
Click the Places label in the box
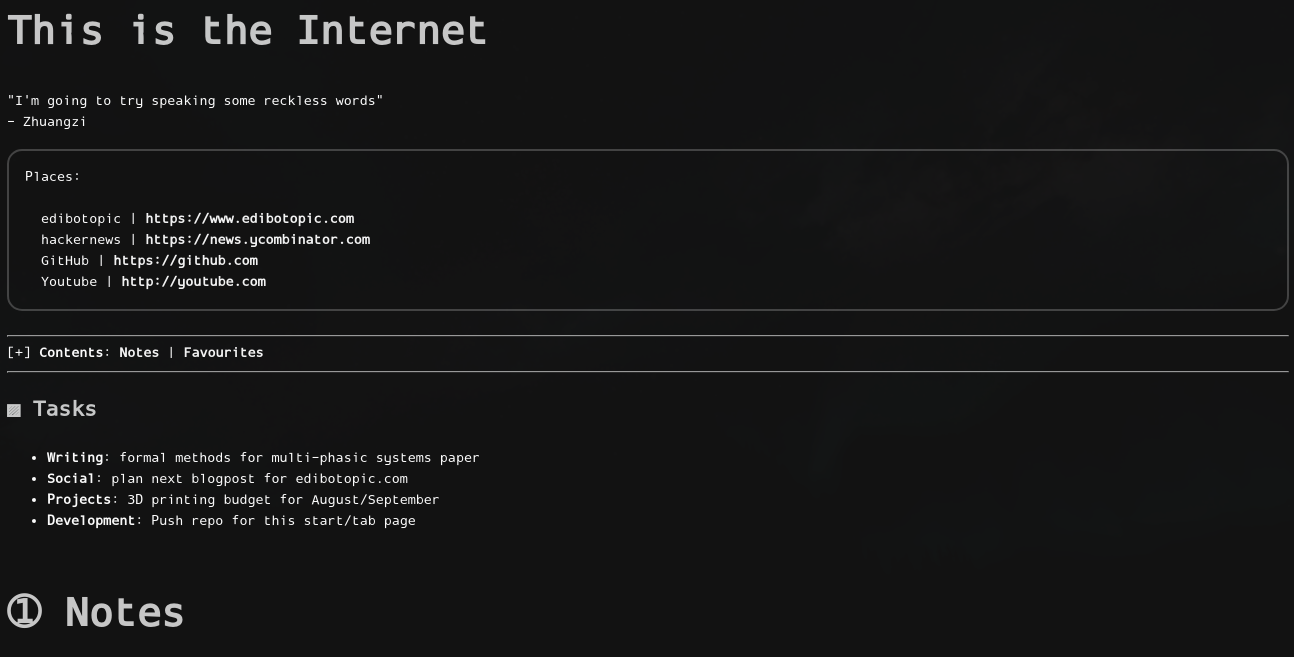coord(52,176)
